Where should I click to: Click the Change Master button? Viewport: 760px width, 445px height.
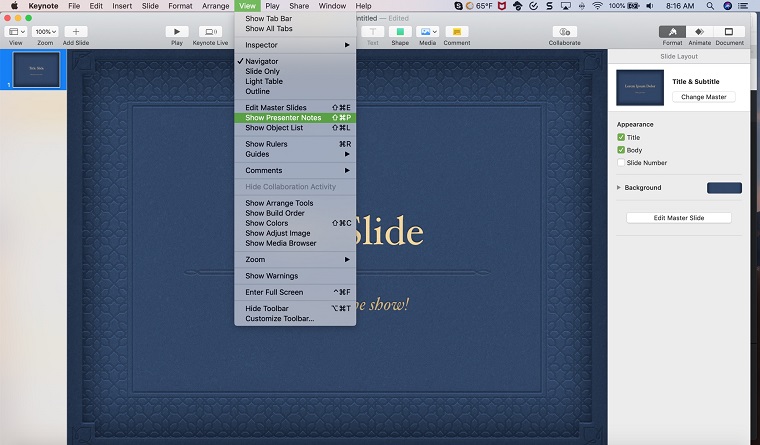coord(703,97)
